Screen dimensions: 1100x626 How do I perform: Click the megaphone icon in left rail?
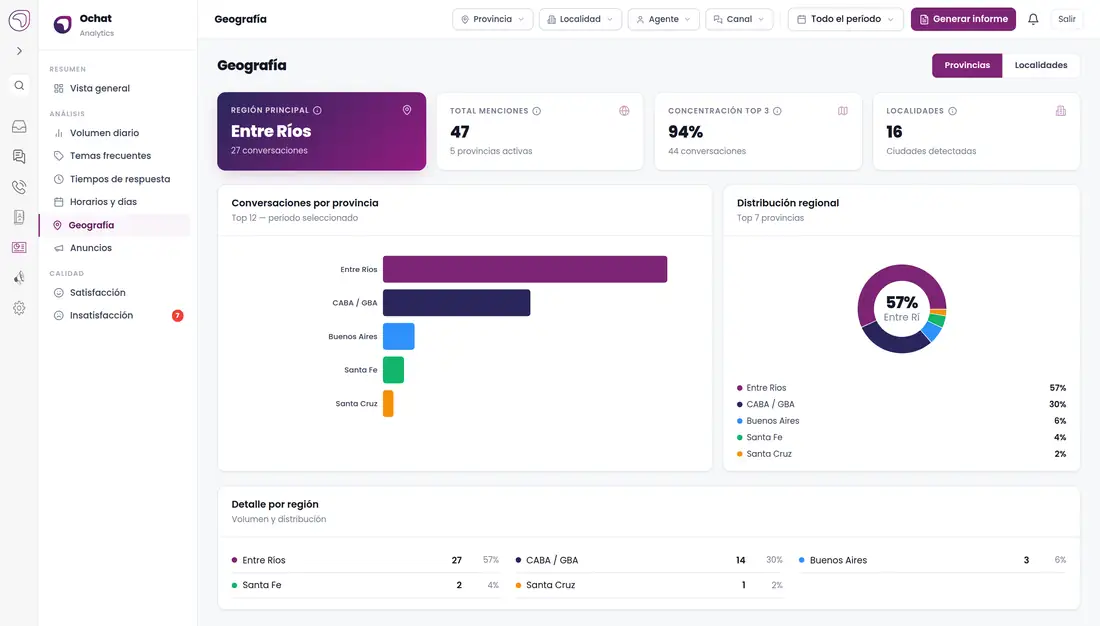point(20,277)
